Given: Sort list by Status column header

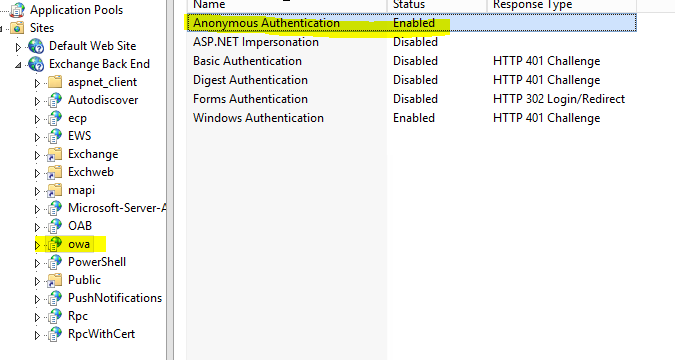Looking at the screenshot, I should (x=437, y=5).
